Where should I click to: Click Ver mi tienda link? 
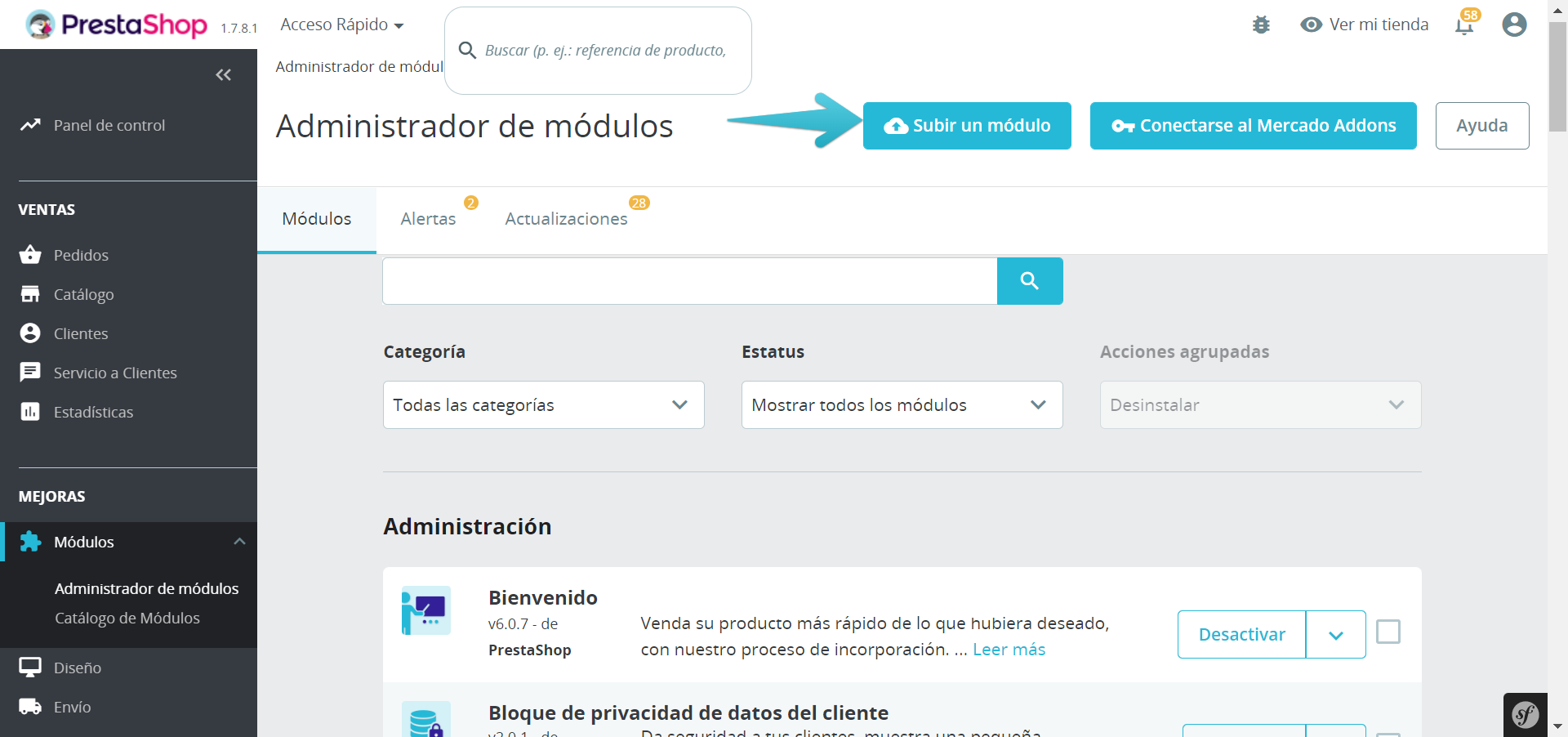(x=1379, y=25)
